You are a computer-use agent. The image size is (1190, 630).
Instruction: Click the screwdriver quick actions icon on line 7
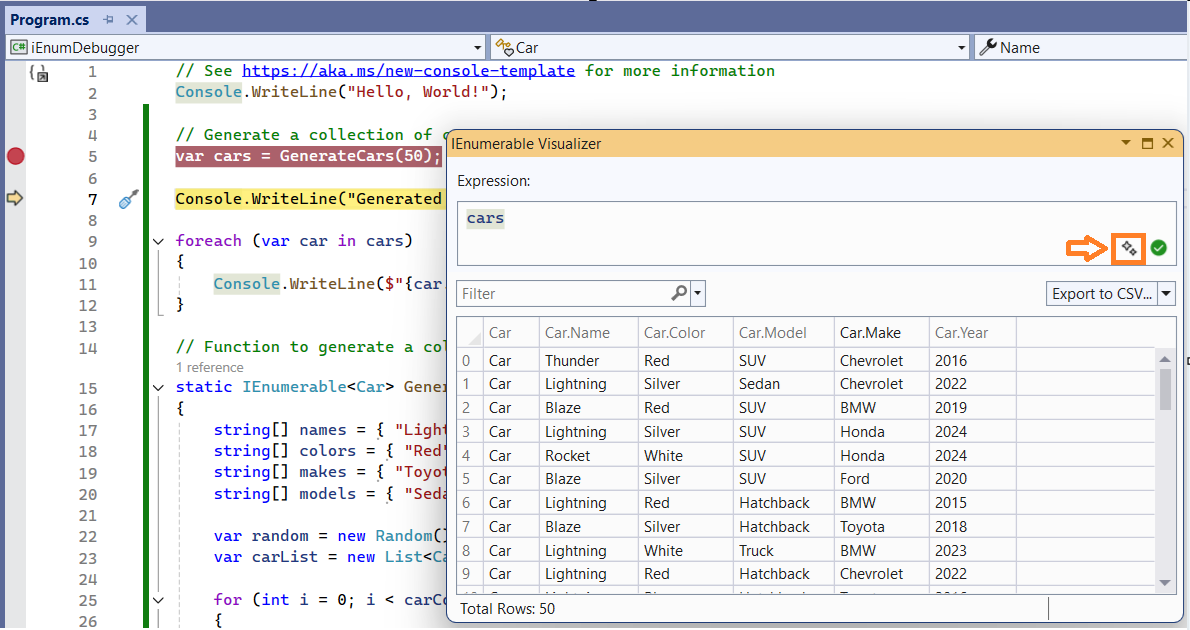coord(128,199)
